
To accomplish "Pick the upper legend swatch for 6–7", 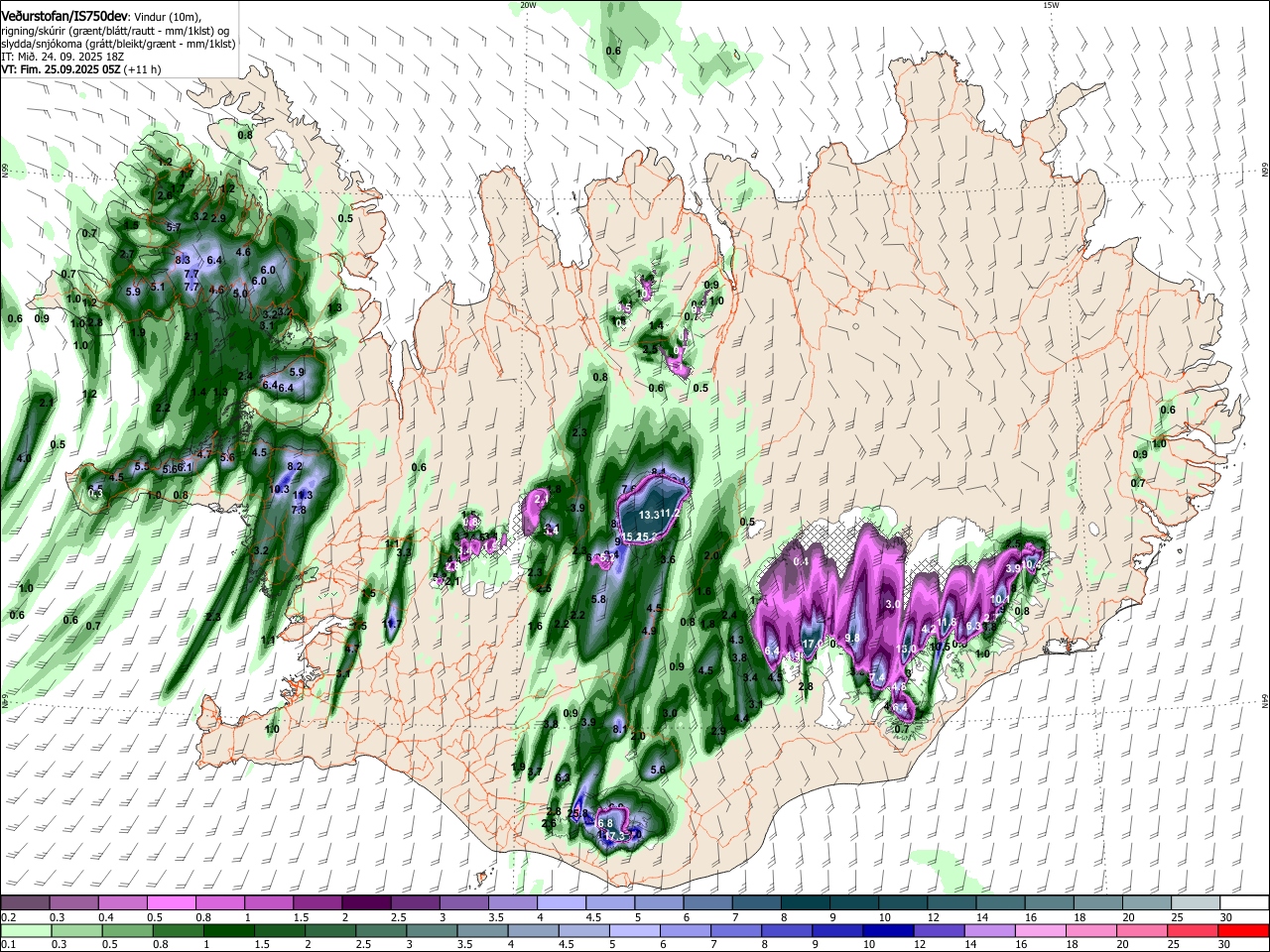I will coord(705,902).
